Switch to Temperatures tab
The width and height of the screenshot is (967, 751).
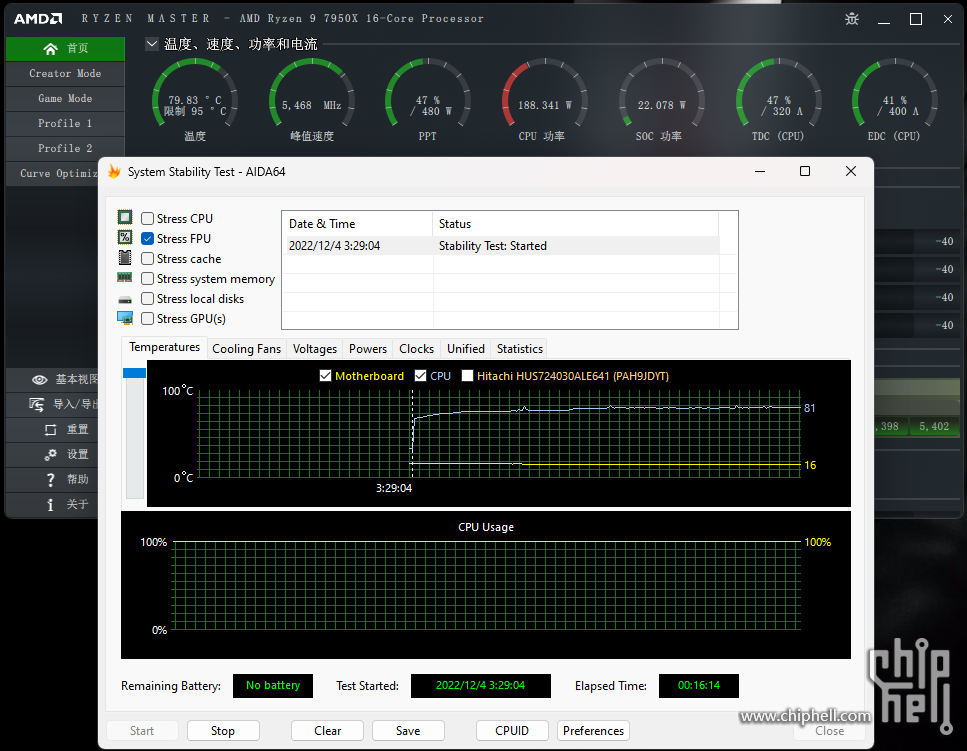[164, 347]
